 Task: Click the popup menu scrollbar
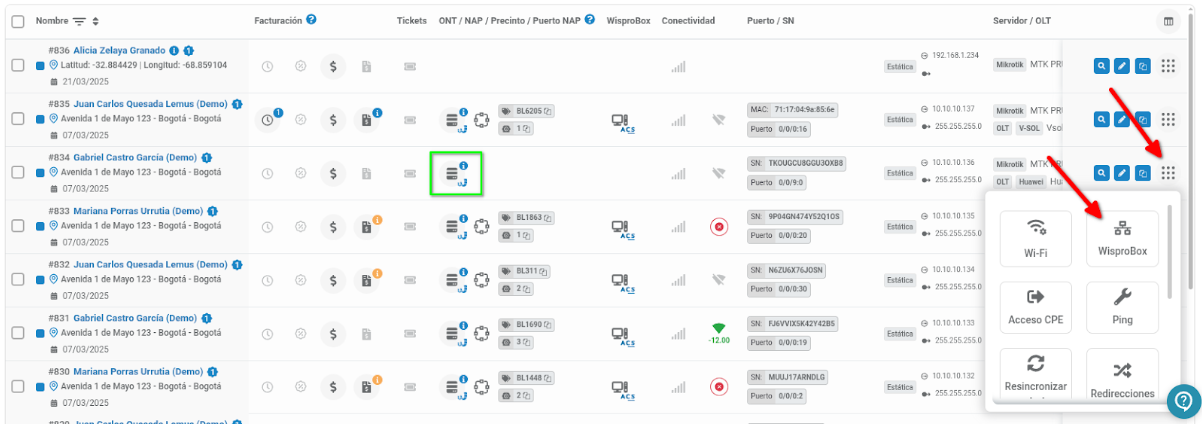1169,250
